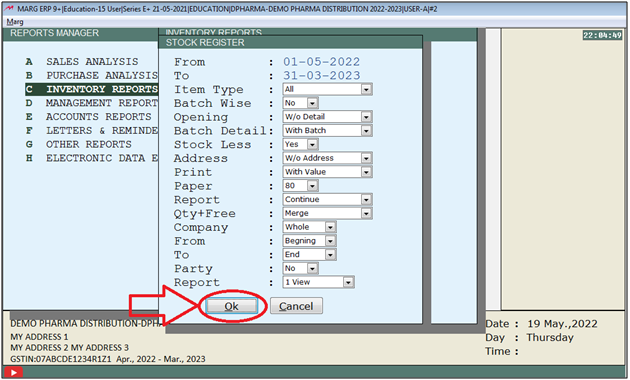Expand the Report dropdown showing 1 View
The image size is (630, 380).
point(319,282)
